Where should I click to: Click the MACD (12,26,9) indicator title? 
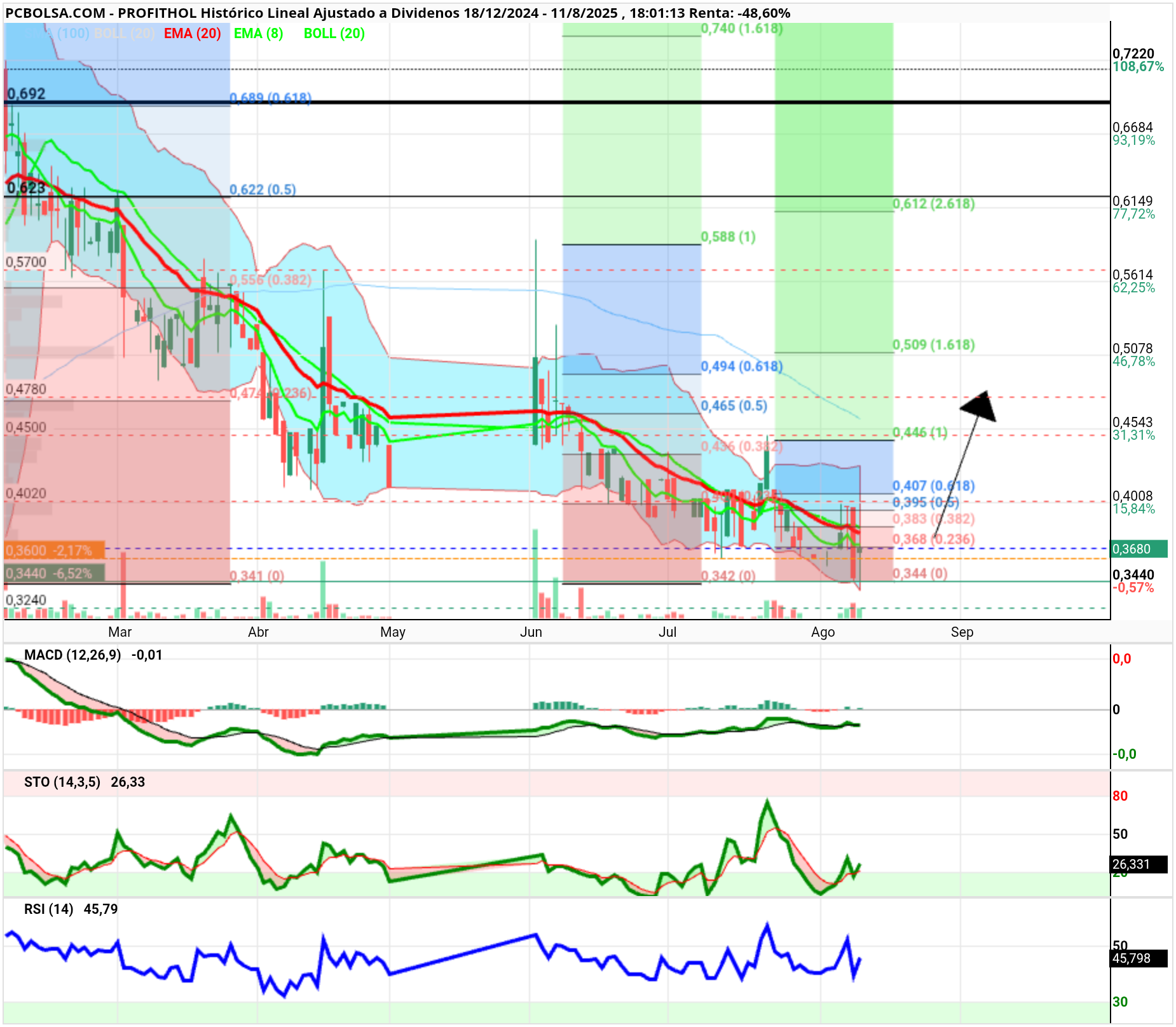[72, 655]
